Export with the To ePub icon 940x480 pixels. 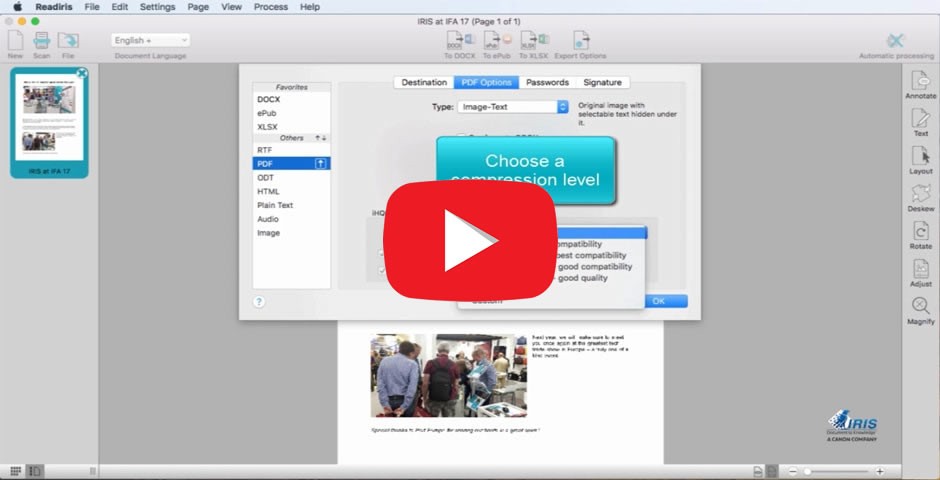coord(497,41)
